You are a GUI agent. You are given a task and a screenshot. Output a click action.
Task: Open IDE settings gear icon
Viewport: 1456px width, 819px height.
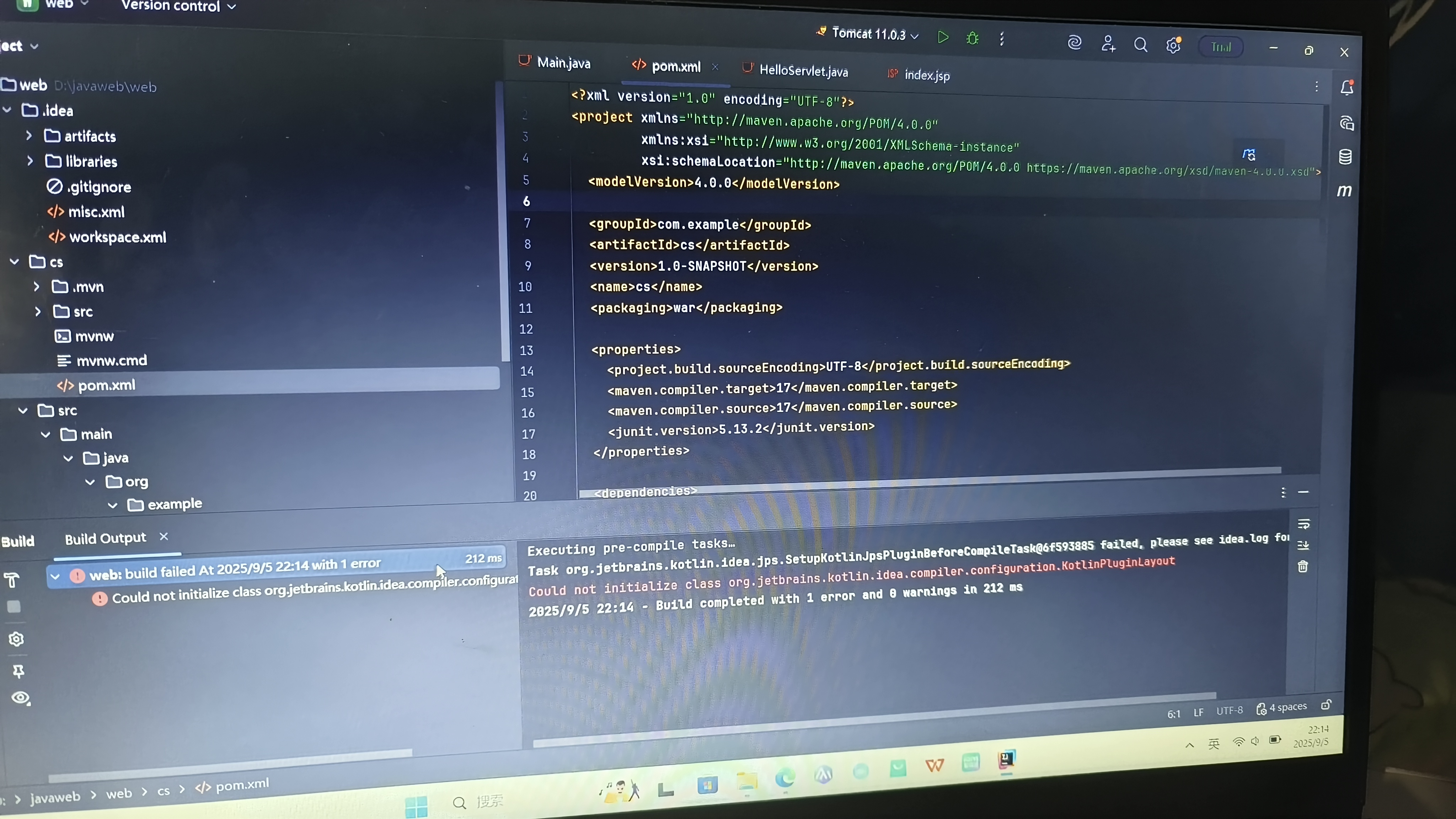(x=1173, y=45)
